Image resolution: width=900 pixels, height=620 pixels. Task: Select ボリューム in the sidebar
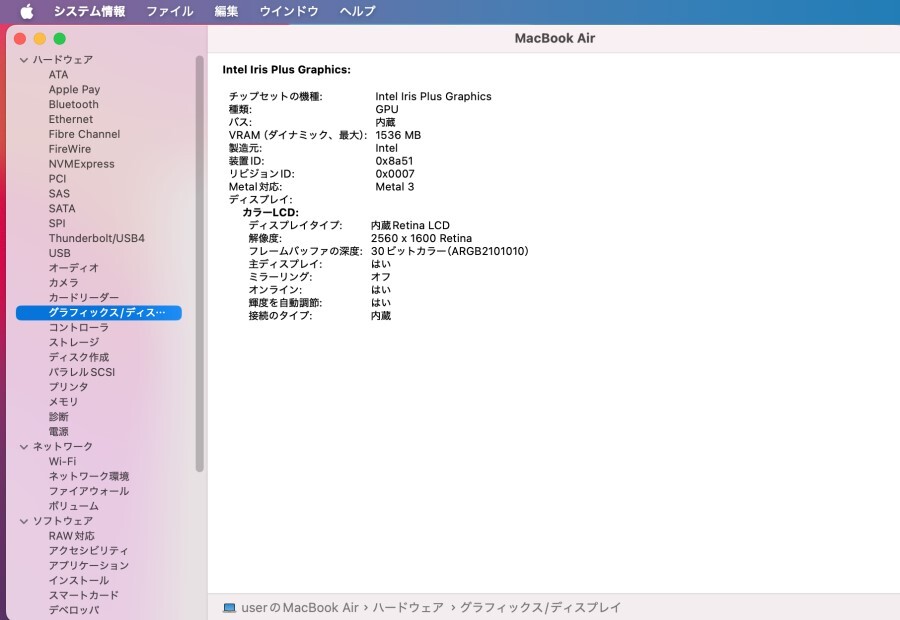[73, 506]
